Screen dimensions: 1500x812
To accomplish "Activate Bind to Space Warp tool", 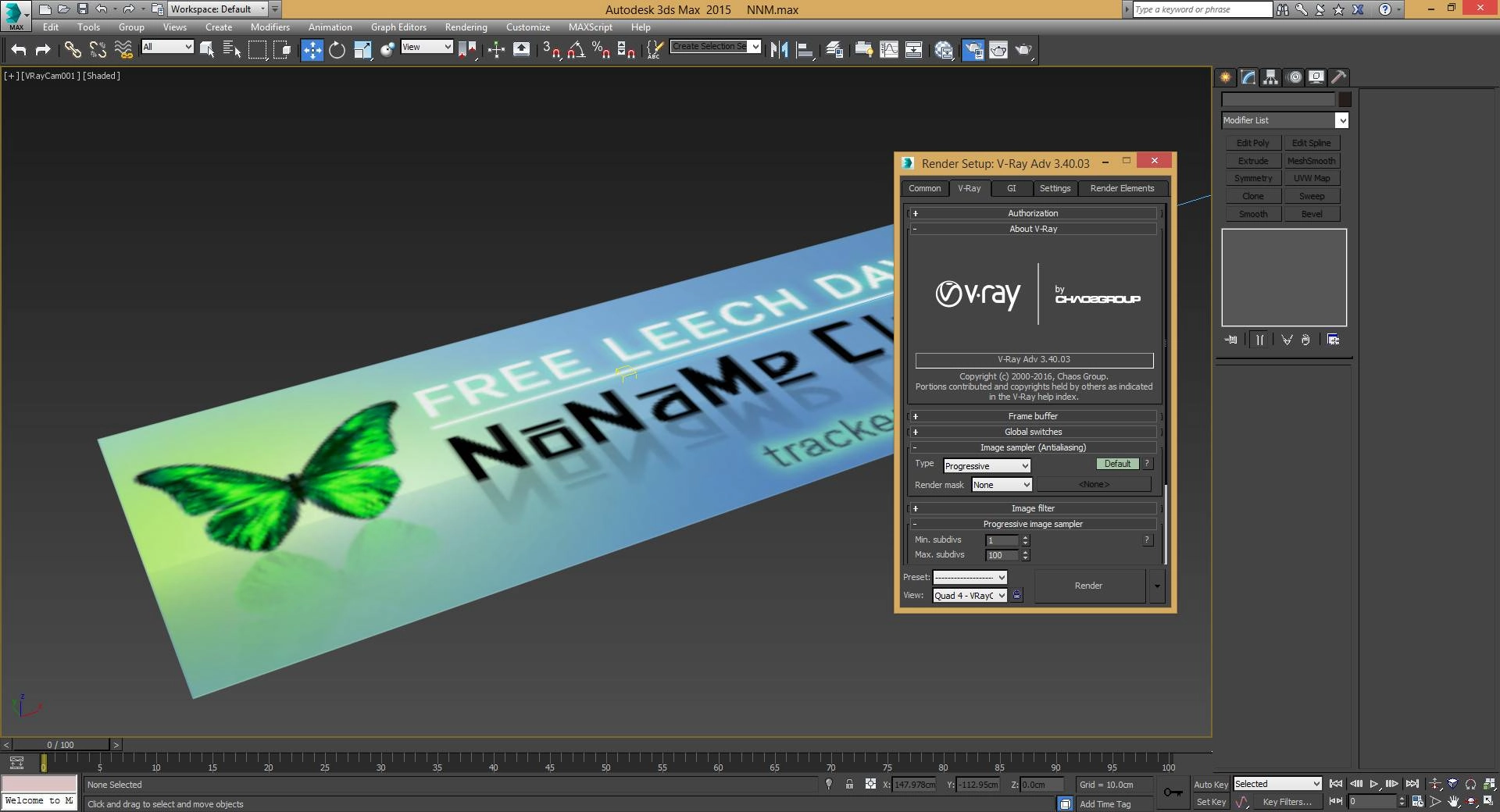I will click(x=123, y=50).
